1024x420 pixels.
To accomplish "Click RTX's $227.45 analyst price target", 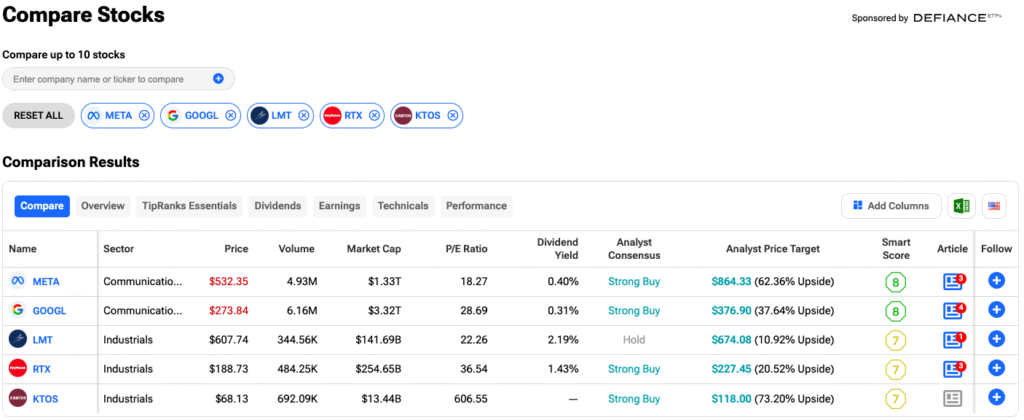I will (x=731, y=369).
